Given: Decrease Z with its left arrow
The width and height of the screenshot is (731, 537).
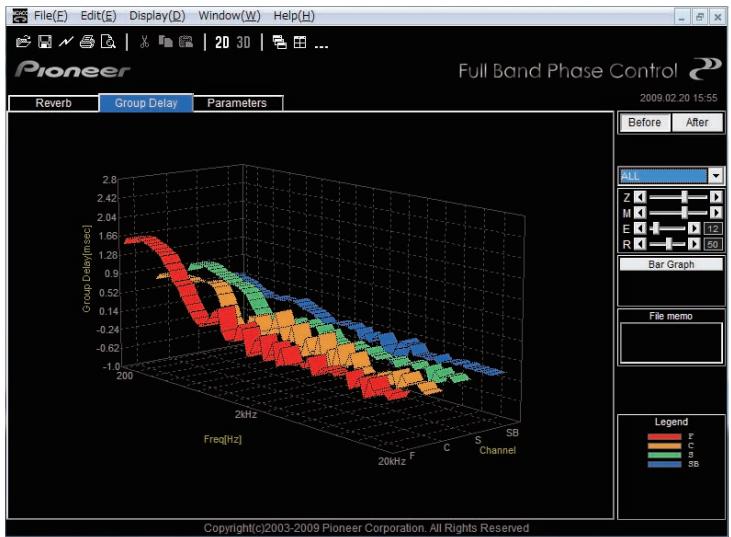Looking at the screenshot, I should 640,197.
